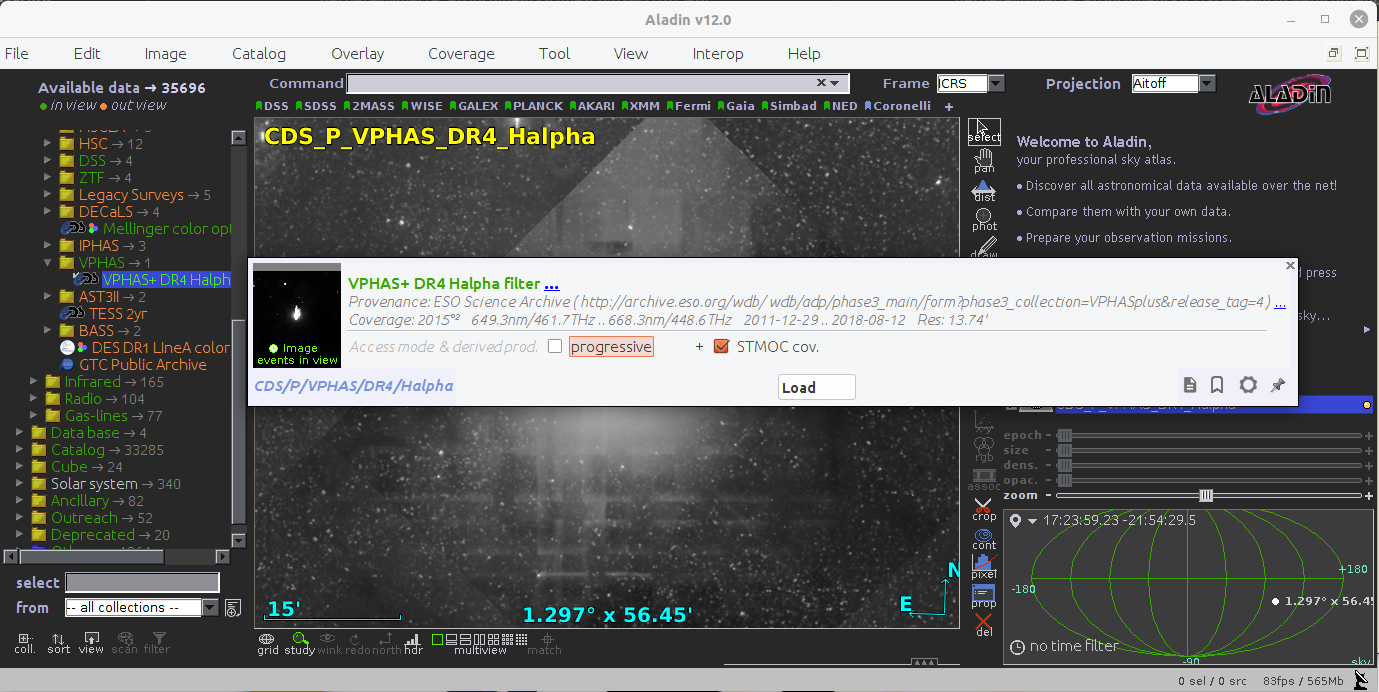
Task: Pick the dist measurement tool
Action: [984, 190]
